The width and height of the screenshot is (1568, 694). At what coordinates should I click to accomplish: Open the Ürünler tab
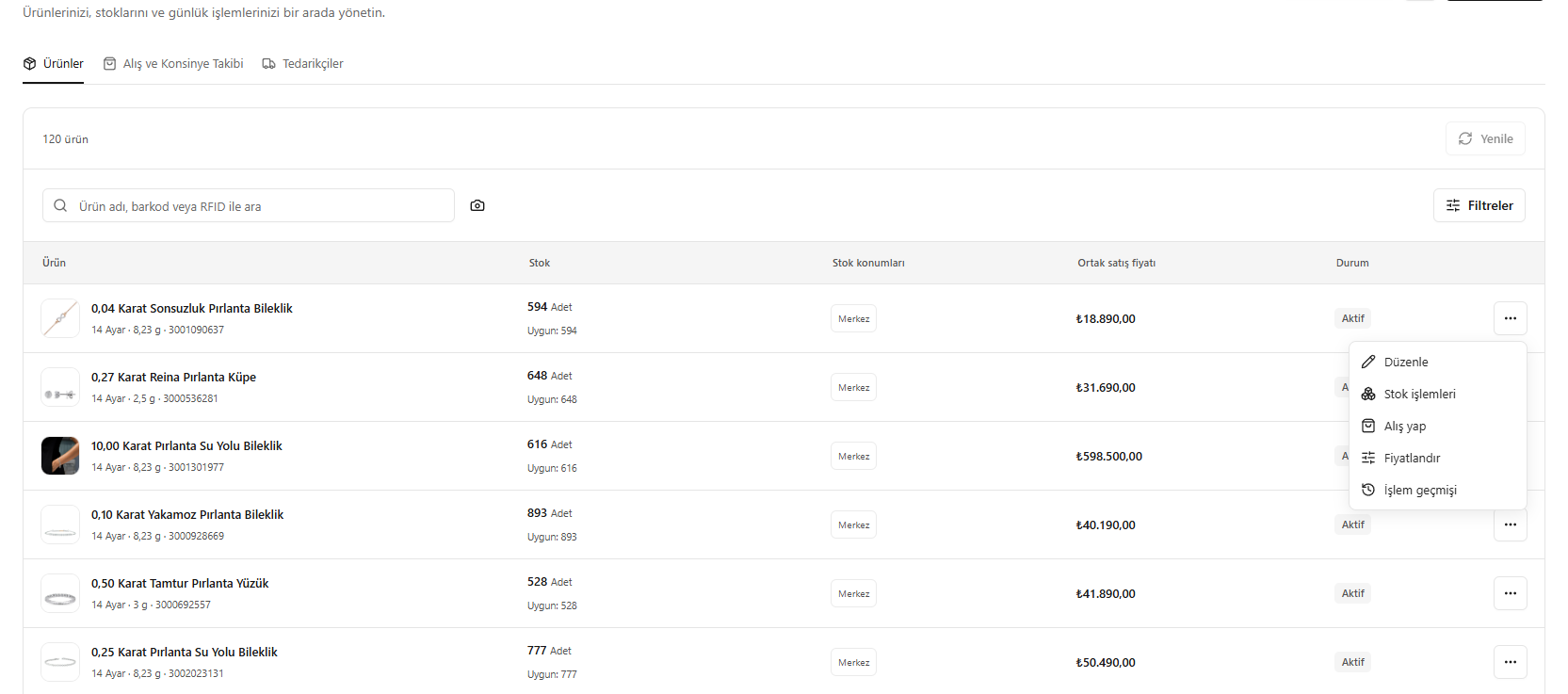(54, 64)
